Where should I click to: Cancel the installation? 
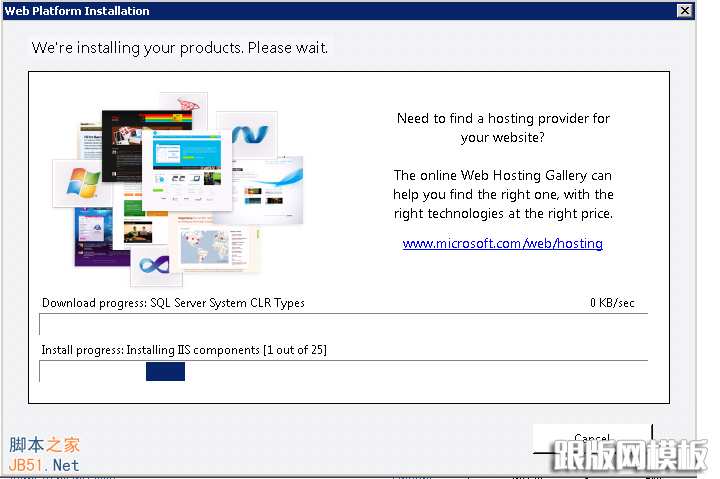592,439
